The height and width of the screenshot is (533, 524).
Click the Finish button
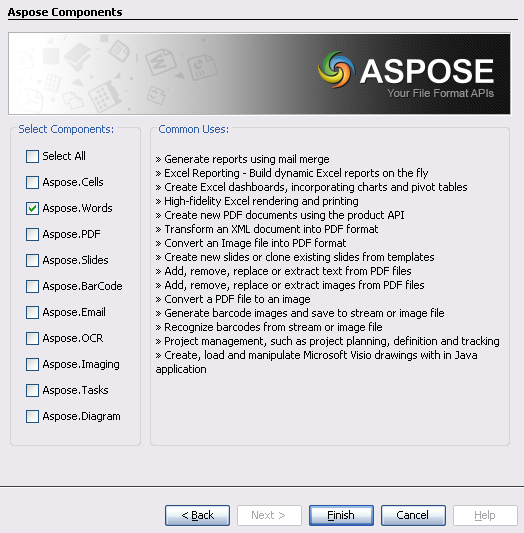point(341,515)
